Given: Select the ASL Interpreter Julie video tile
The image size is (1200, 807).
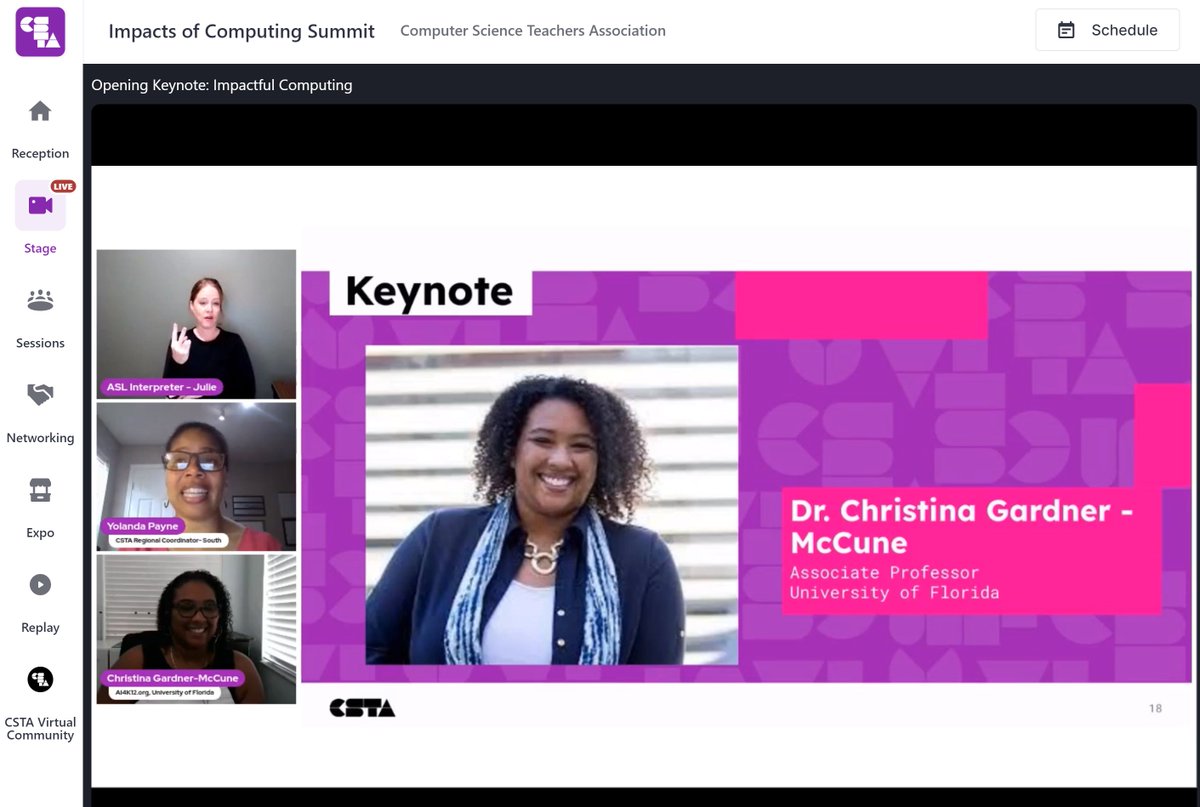Looking at the screenshot, I should point(196,324).
